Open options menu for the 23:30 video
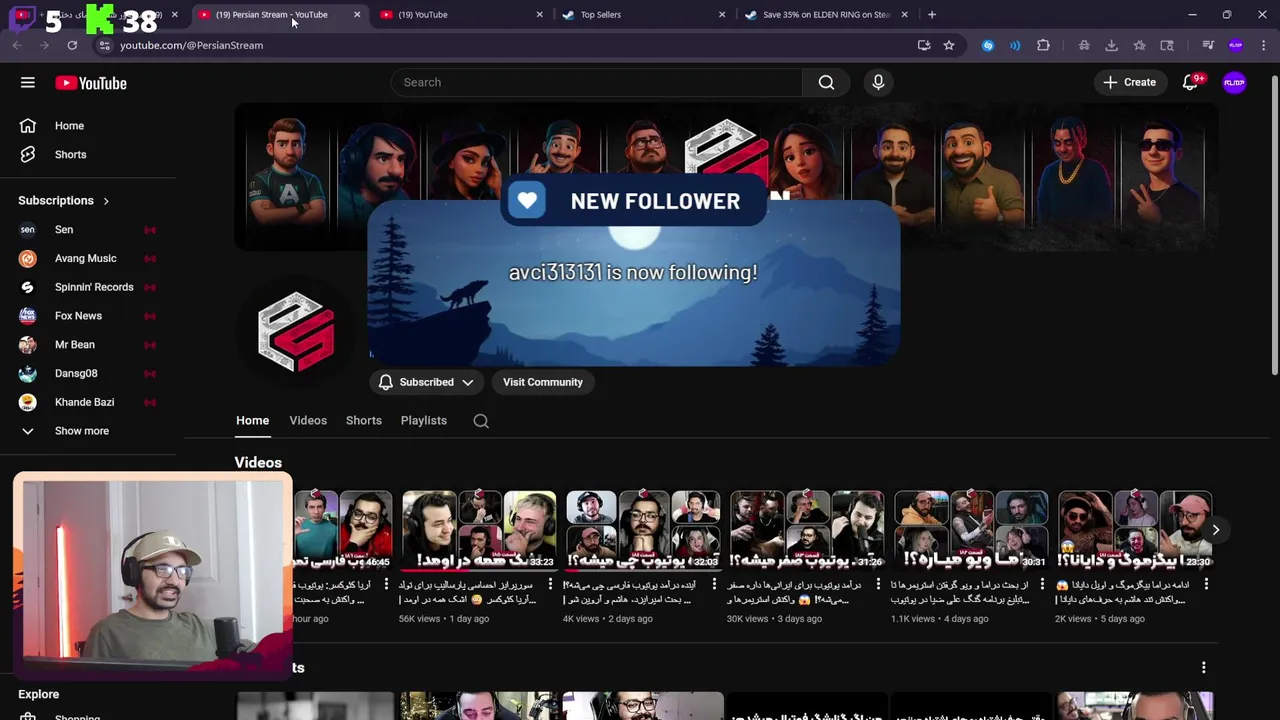Screen dimensions: 1280x720 click(x=1206, y=585)
